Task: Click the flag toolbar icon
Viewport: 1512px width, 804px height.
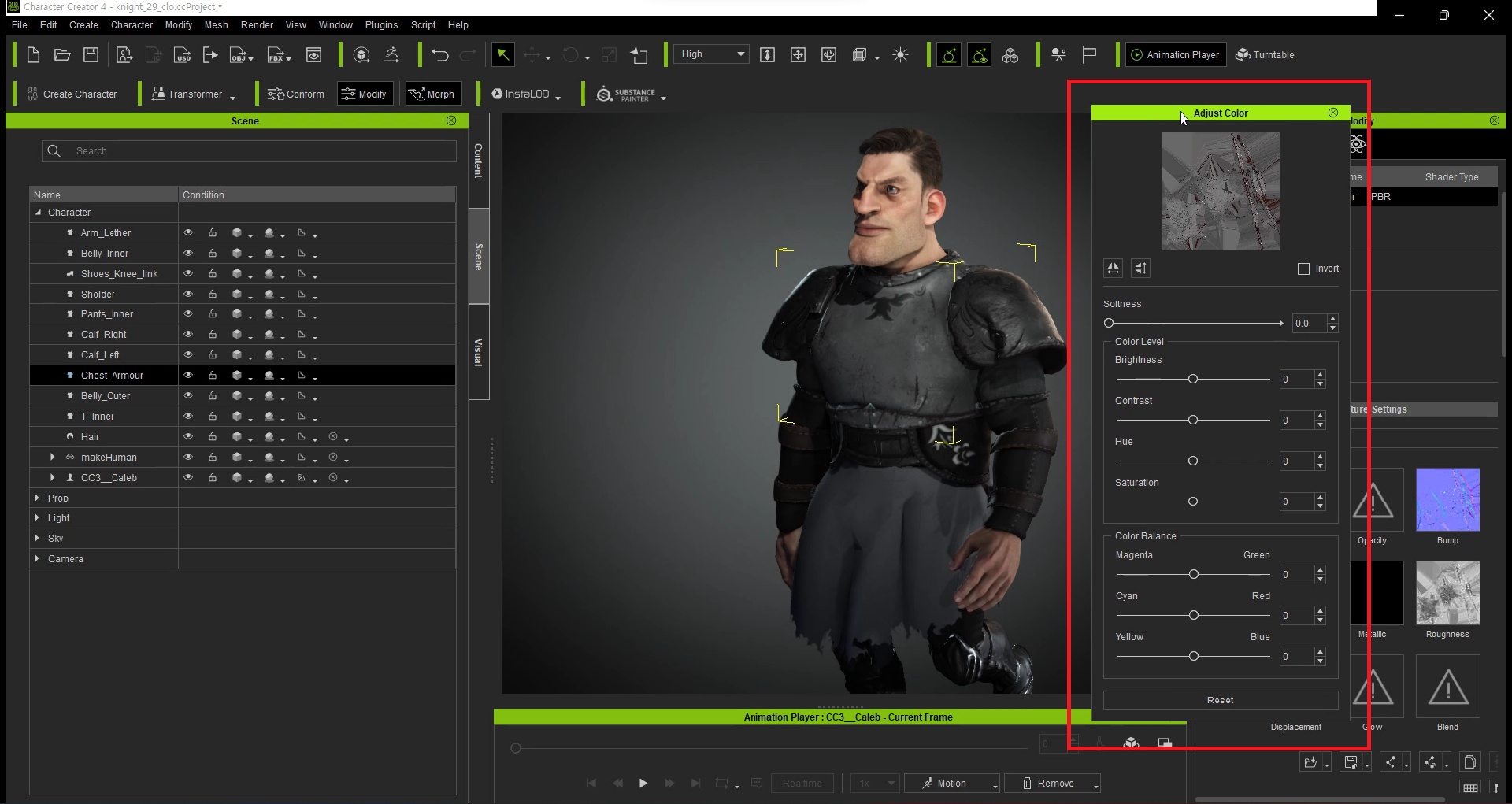Action: (1089, 55)
